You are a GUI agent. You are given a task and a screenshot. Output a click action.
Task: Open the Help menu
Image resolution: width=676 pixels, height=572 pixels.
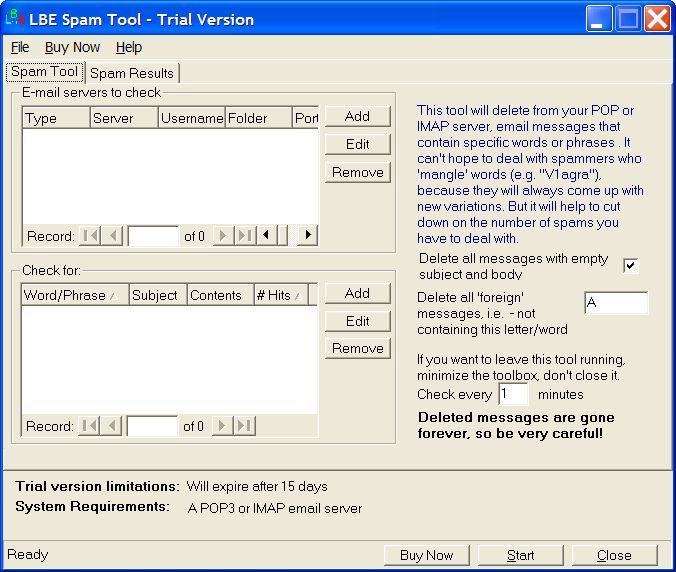(x=128, y=47)
